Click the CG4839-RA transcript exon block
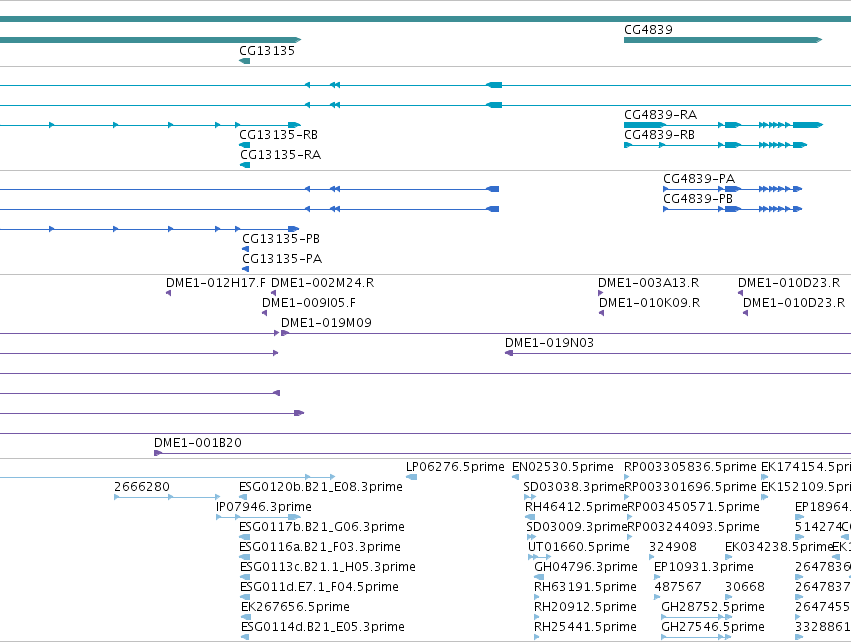This screenshot has height=642, width=851. click(644, 125)
